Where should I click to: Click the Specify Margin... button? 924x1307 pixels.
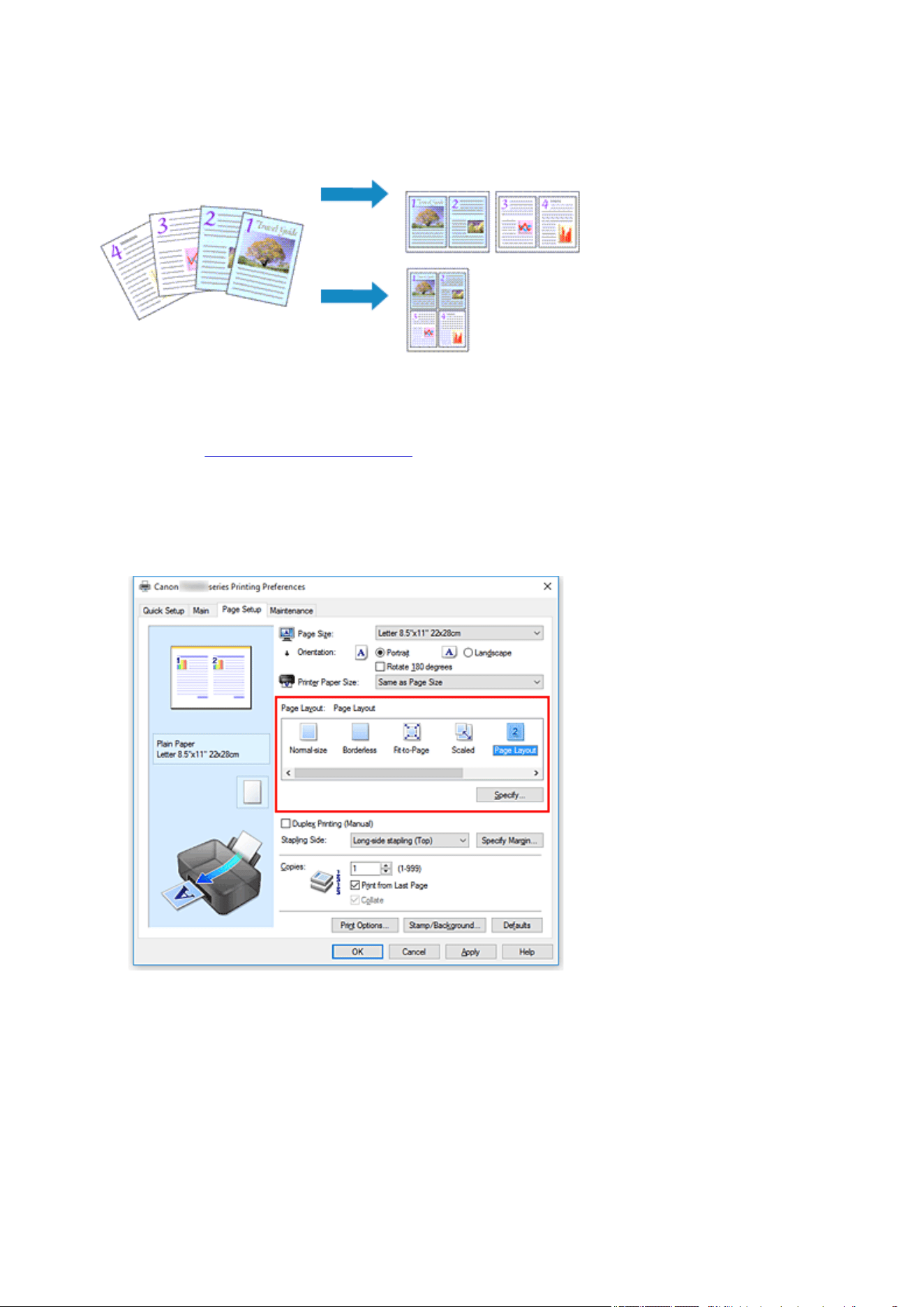tap(509, 841)
